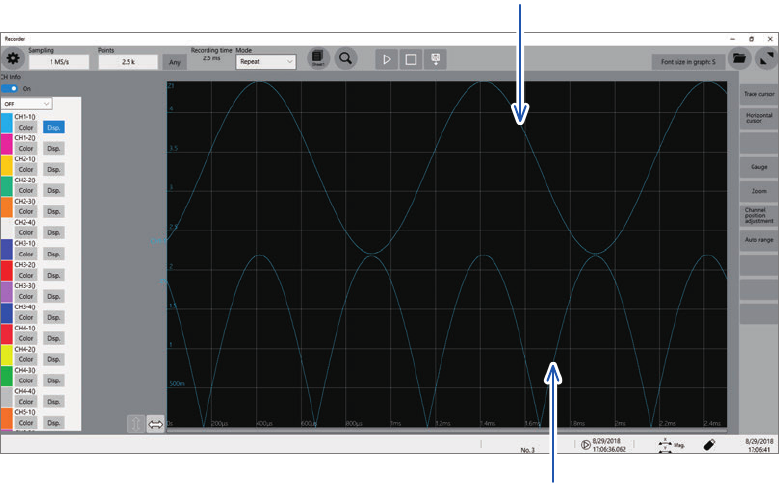Toggle Disp. for channel CH2-1

54,169
